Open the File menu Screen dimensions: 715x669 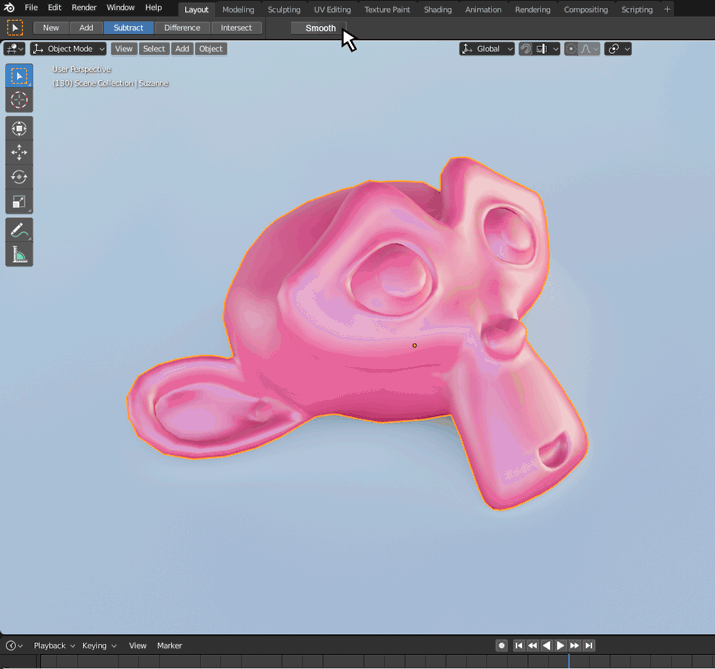click(31, 8)
